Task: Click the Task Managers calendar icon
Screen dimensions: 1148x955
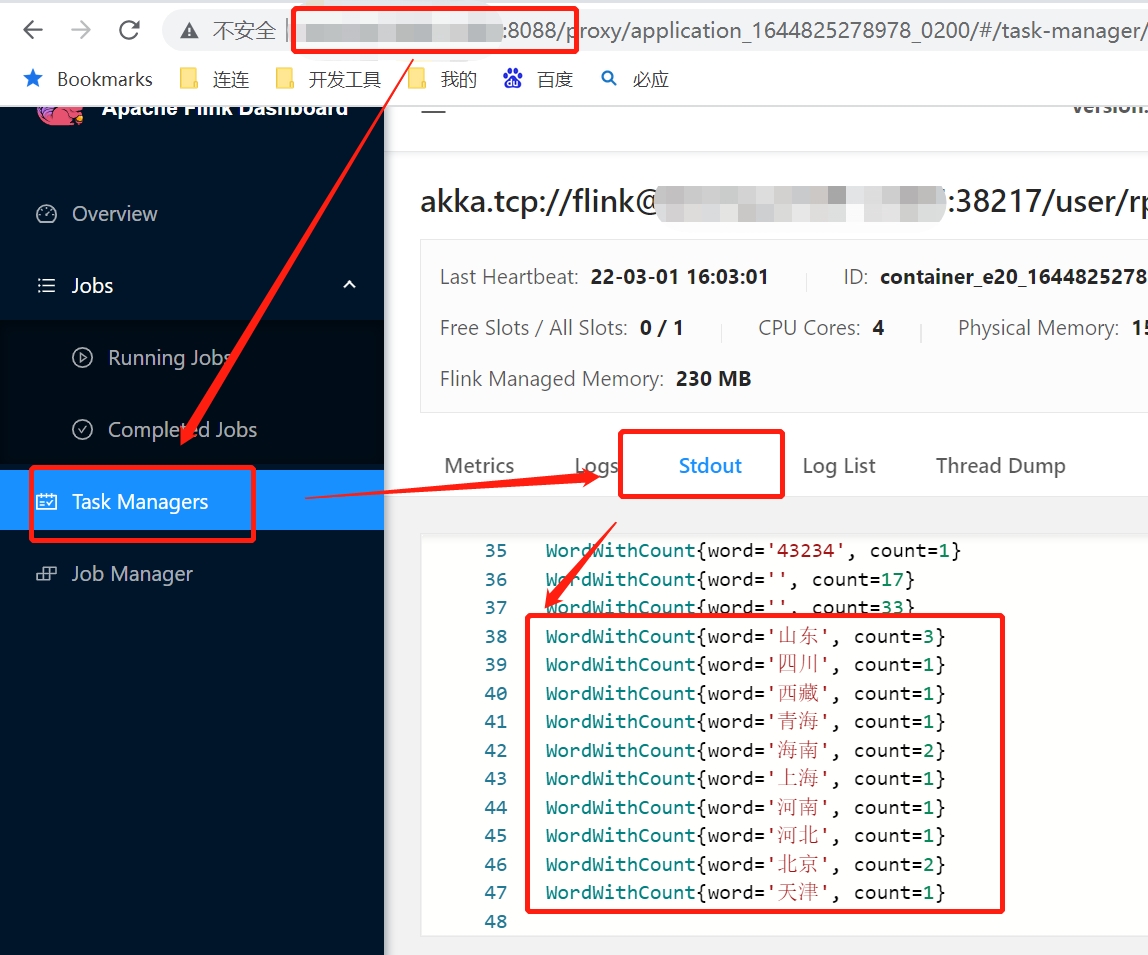Action: [x=46, y=502]
